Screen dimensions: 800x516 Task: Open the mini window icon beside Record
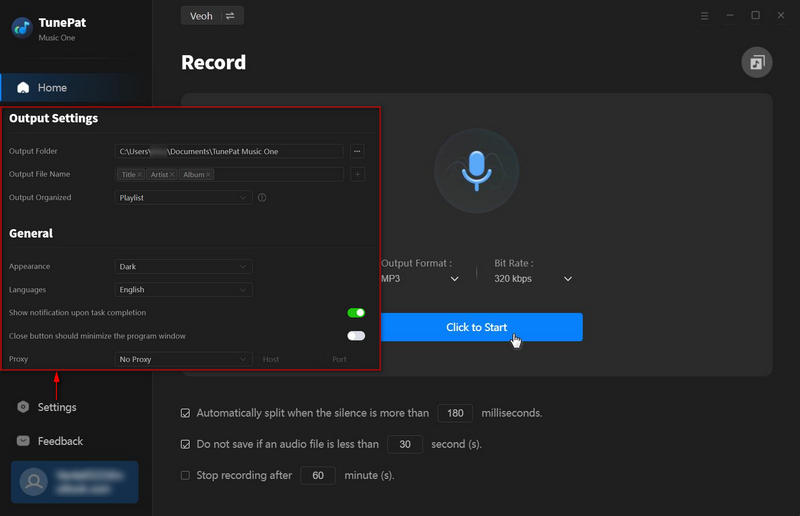tap(756, 63)
